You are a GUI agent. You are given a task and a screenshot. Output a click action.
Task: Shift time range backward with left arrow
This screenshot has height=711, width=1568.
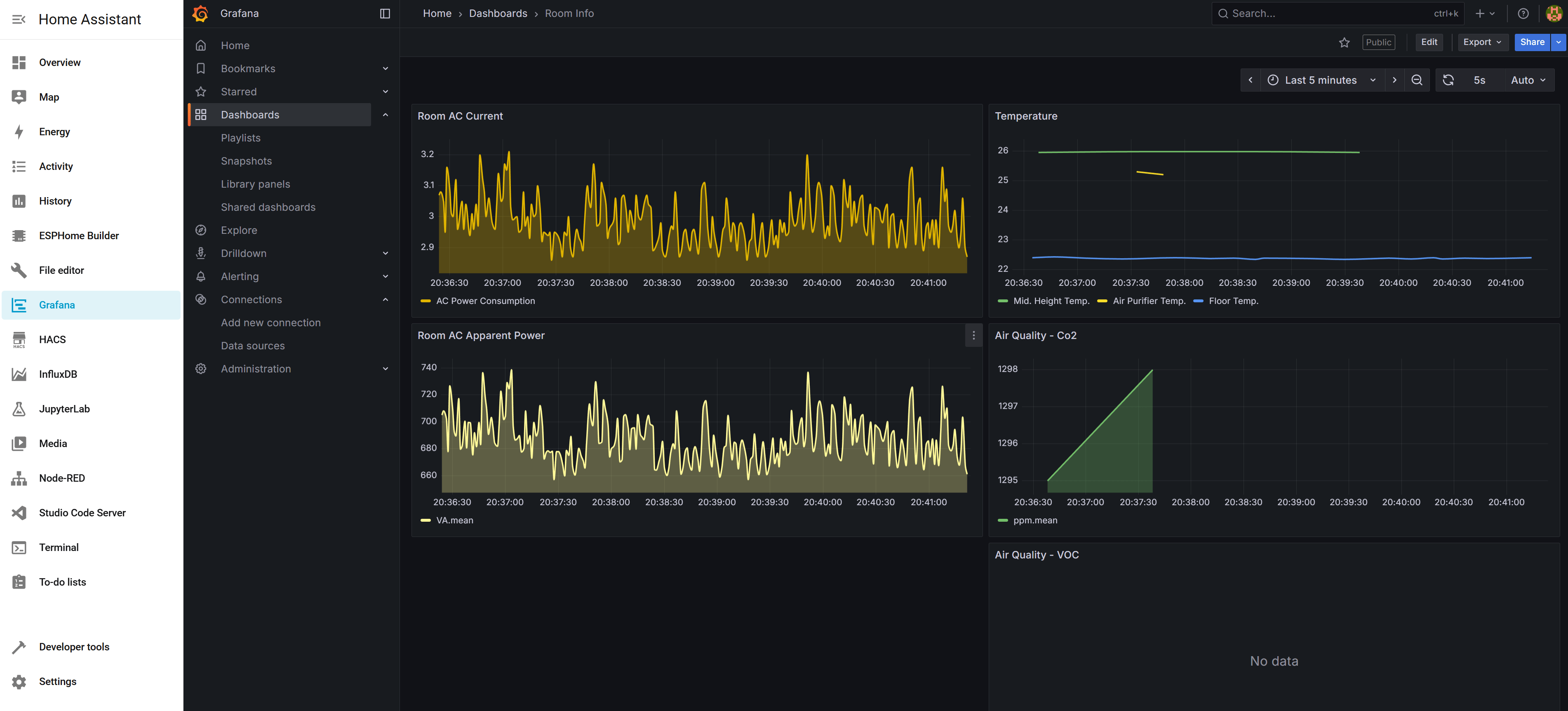(1250, 80)
